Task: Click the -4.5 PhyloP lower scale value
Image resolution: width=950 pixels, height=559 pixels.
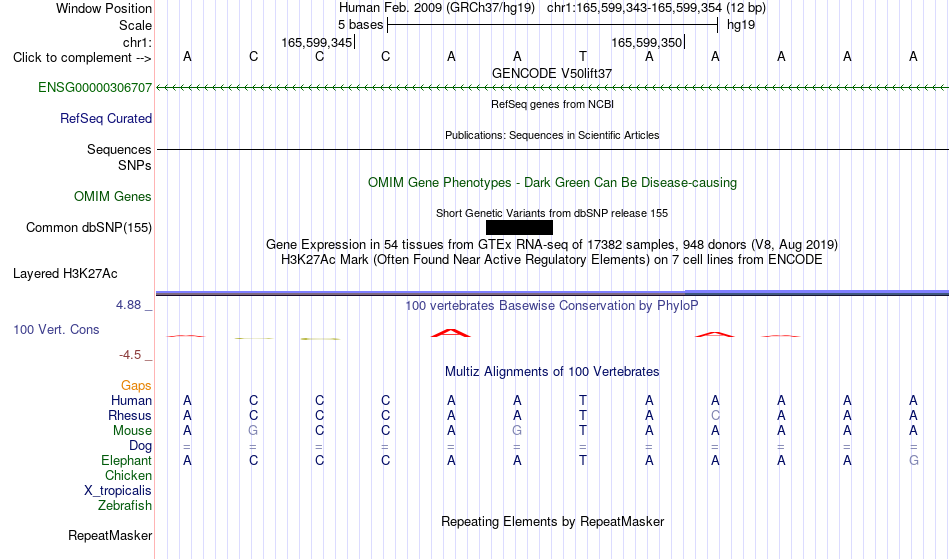Action: [x=130, y=355]
